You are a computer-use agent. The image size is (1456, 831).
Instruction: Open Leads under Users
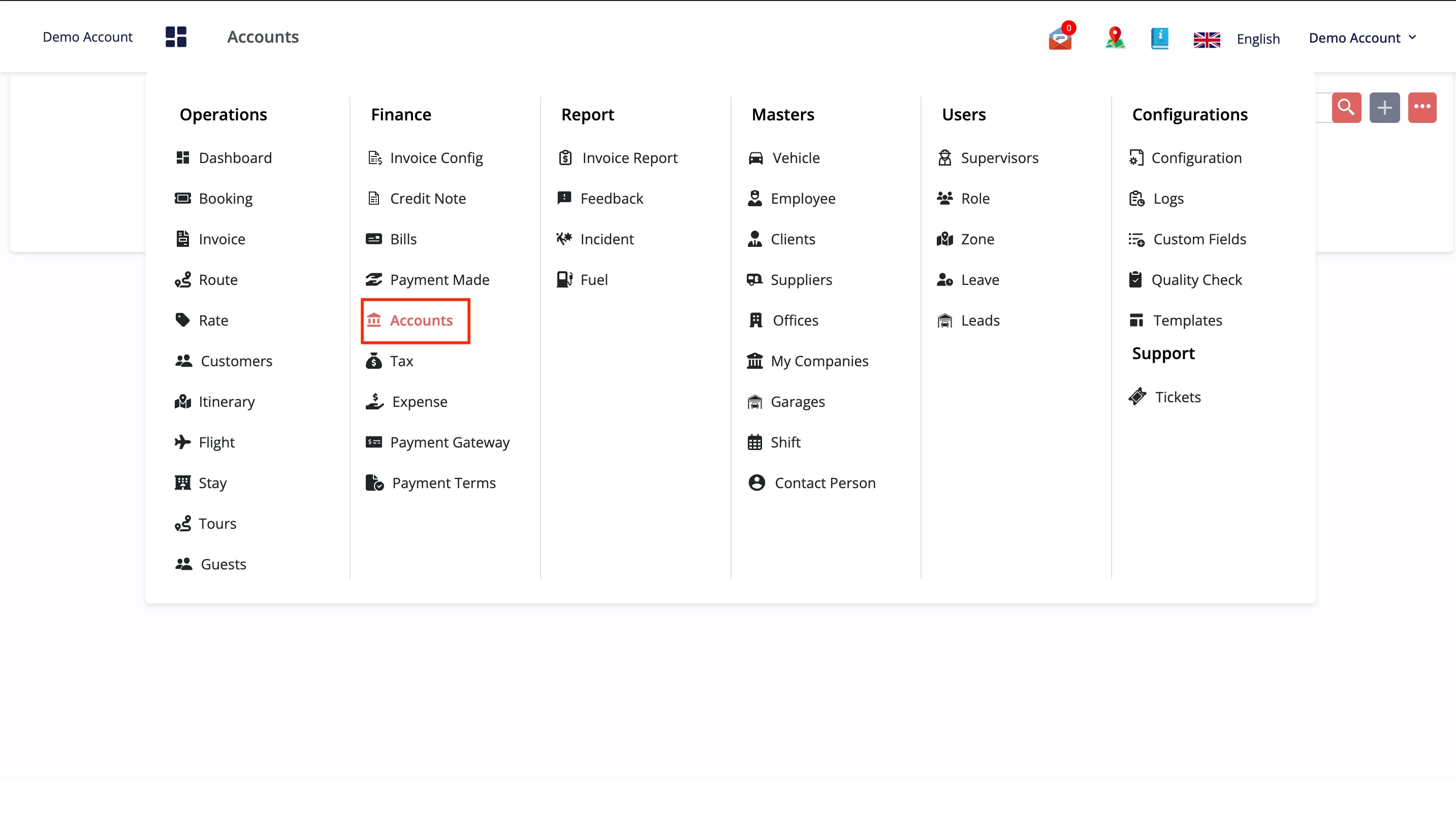click(969, 319)
